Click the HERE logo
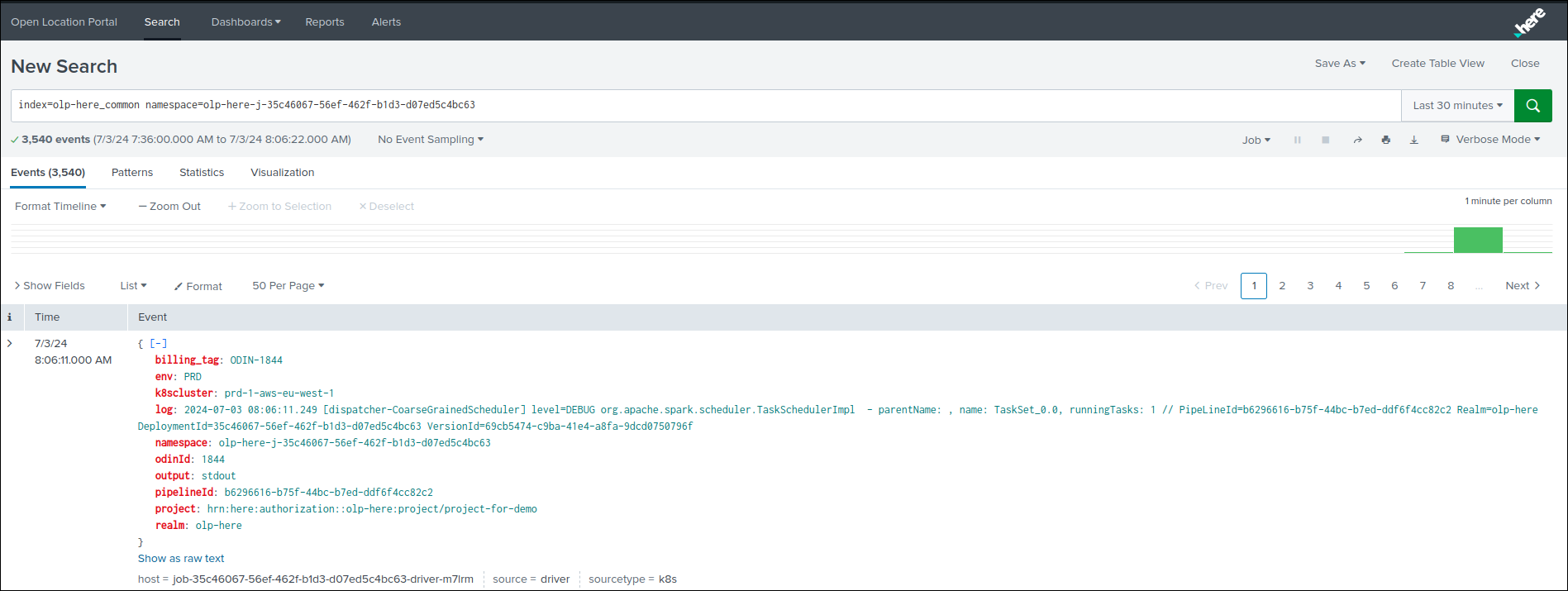Image resolution: width=1568 pixels, height=591 pixels. (x=1529, y=22)
